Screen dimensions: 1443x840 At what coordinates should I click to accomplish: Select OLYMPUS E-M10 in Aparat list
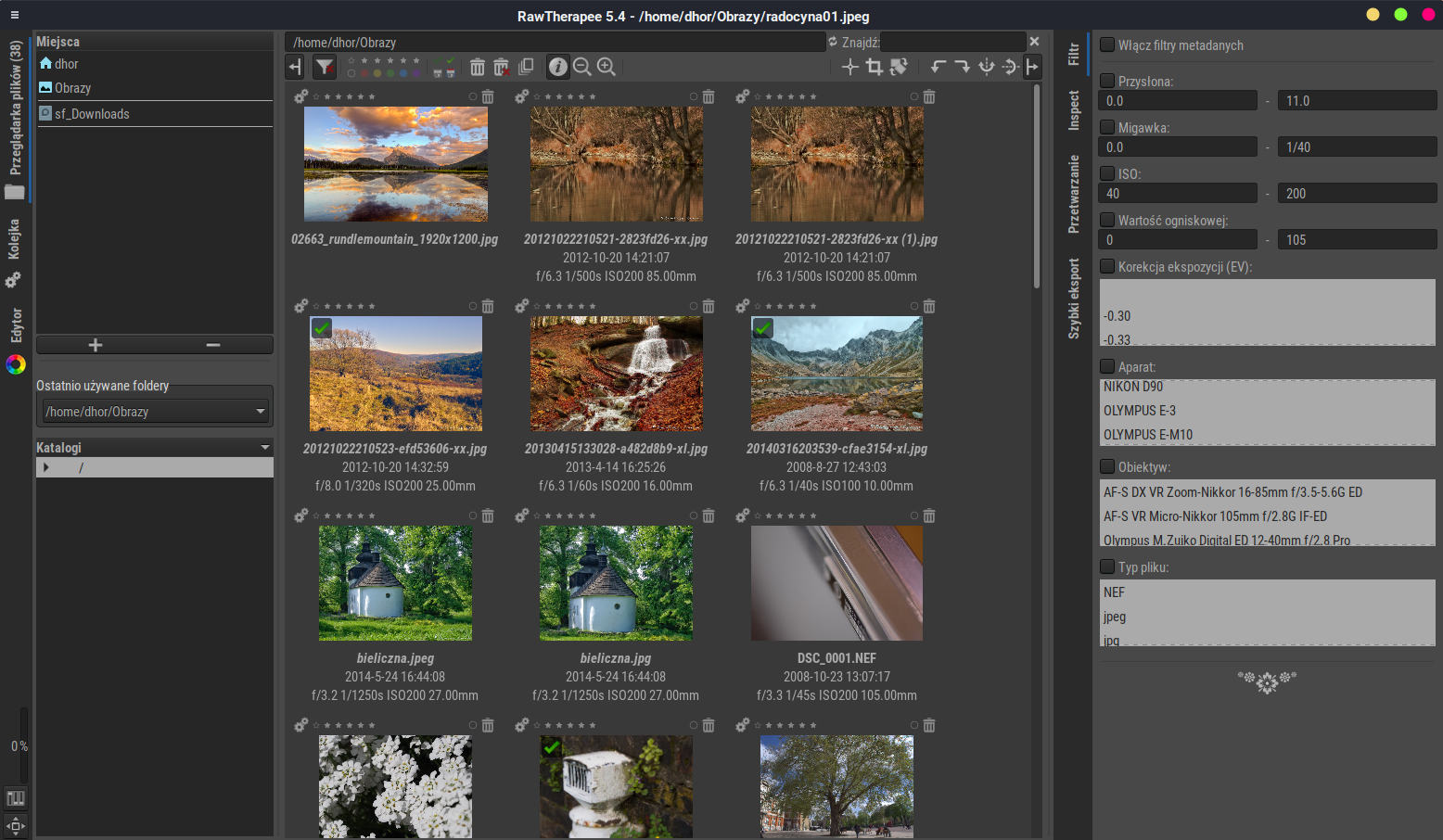(x=1268, y=435)
